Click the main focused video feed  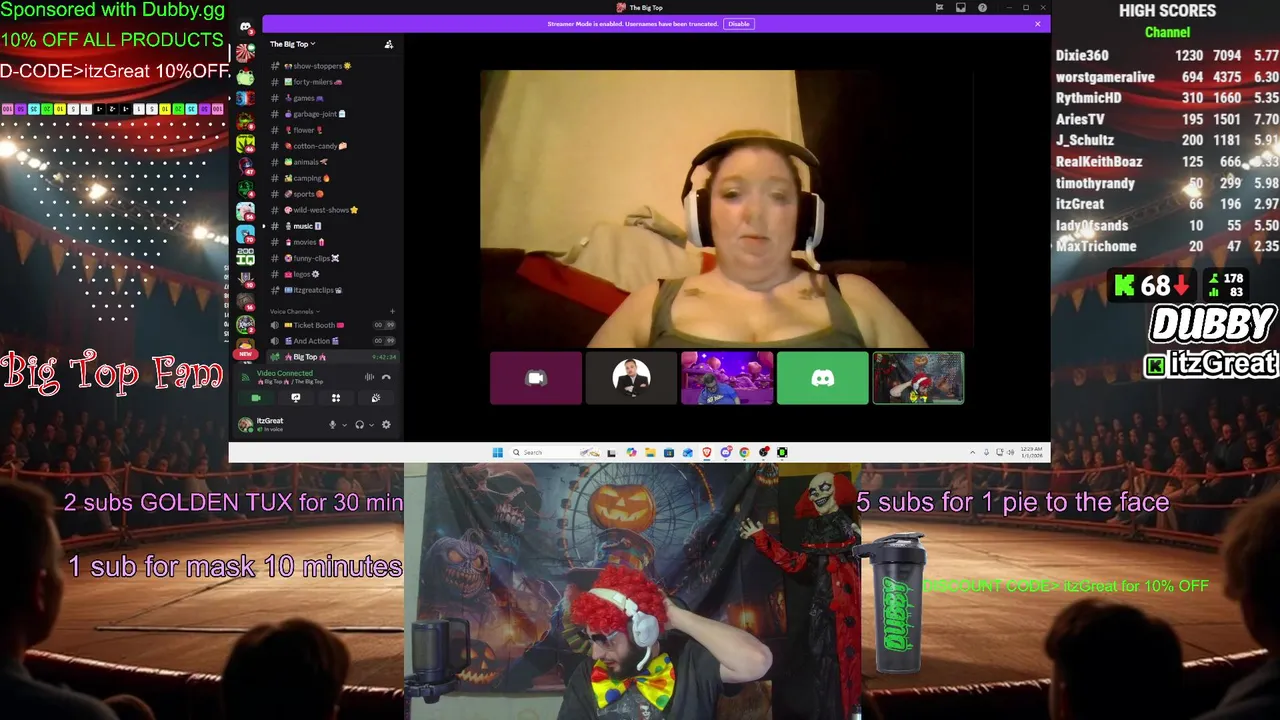(727, 208)
